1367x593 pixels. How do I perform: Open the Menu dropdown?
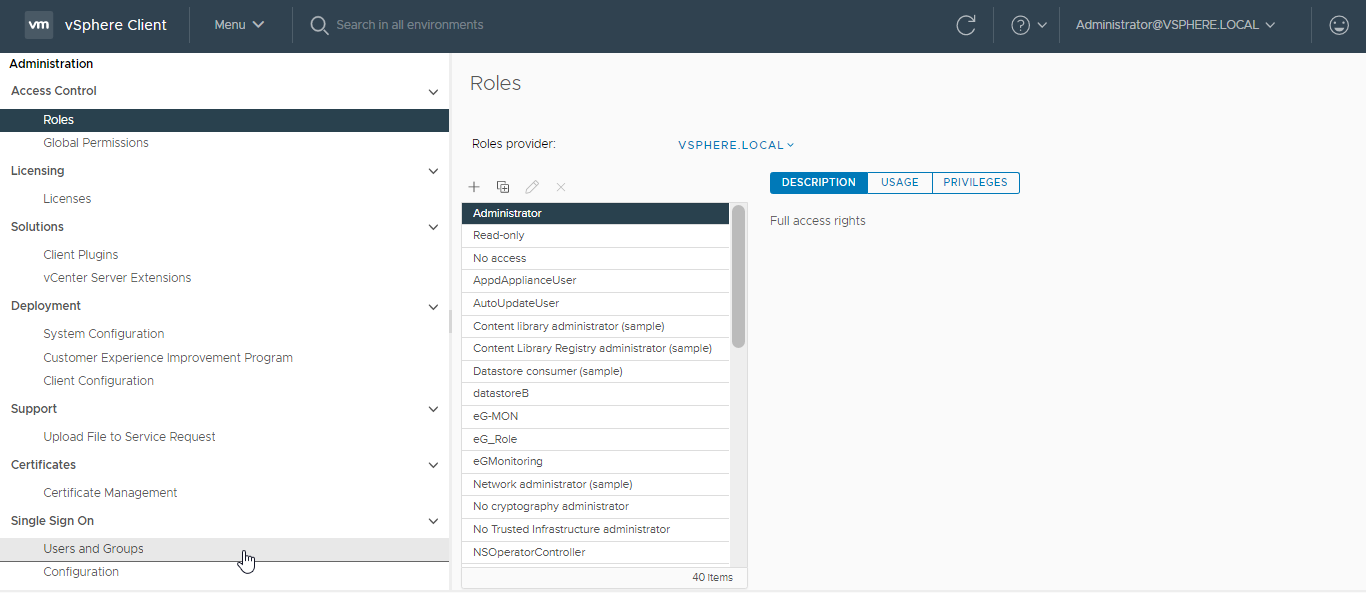[239, 25]
